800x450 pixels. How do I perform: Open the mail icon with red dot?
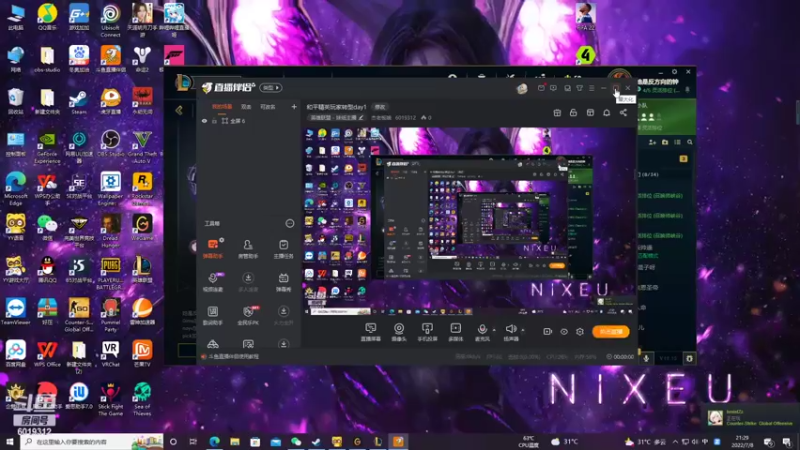[541, 88]
